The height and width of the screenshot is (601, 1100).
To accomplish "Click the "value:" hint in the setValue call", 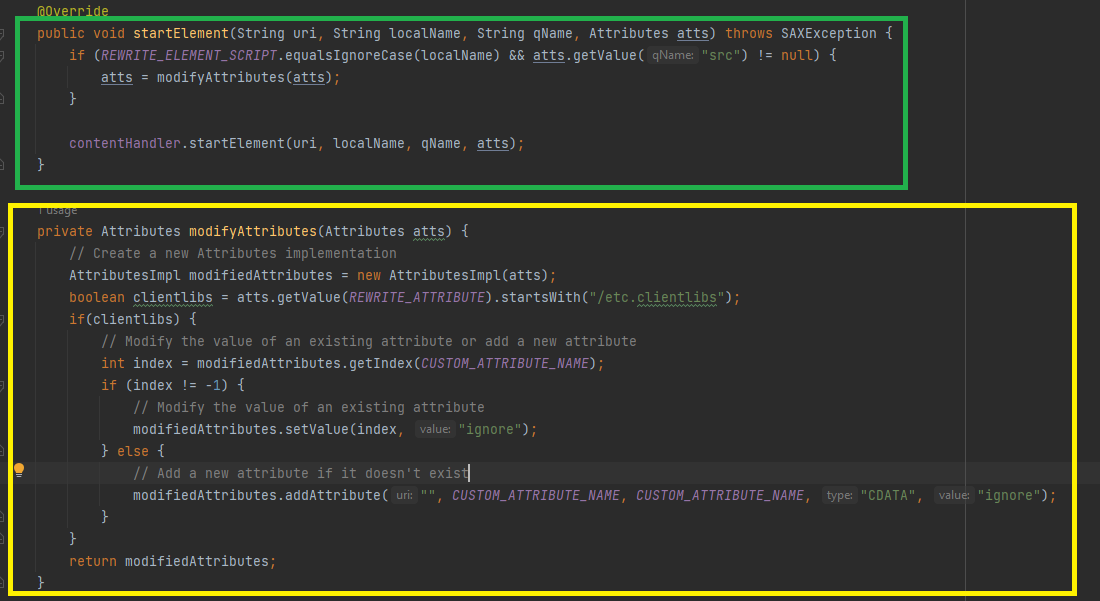I will [x=435, y=430].
